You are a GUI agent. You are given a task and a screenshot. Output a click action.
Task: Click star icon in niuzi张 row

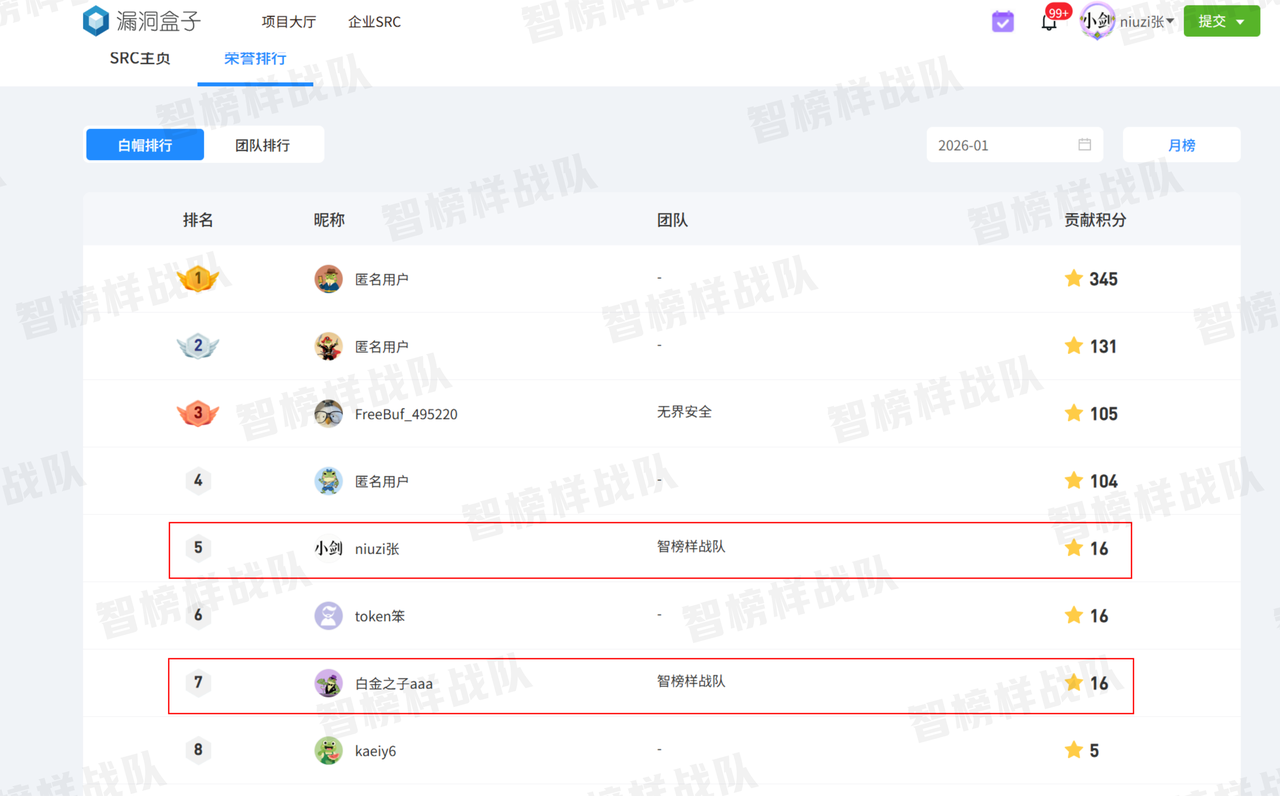pos(1074,547)
